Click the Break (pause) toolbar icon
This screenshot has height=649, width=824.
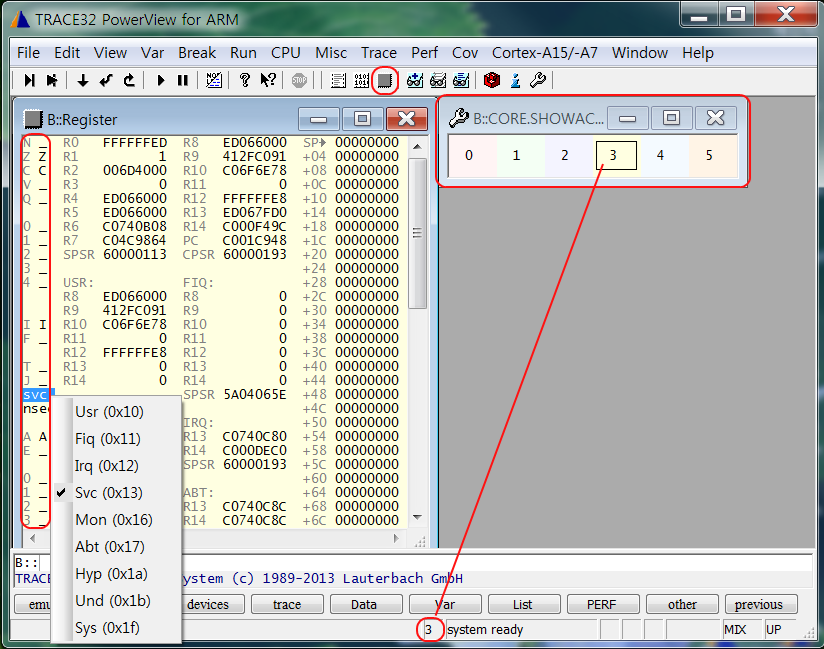[x=183, y=80]
